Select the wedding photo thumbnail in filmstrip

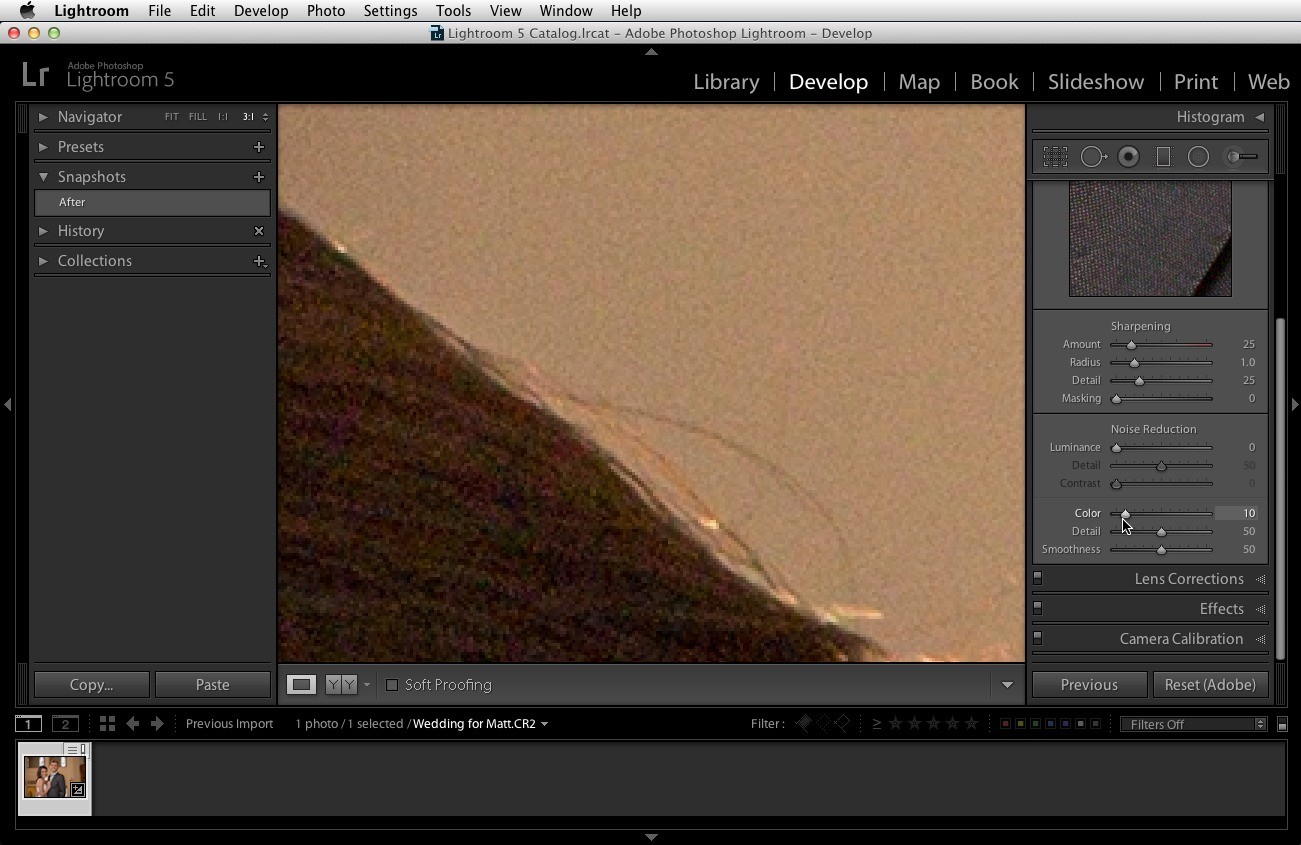(54, 777)
